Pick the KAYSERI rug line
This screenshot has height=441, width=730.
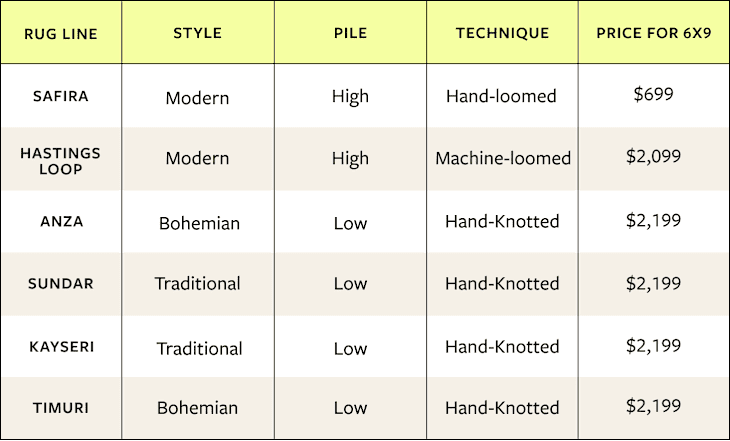click(x=60, y=347)
